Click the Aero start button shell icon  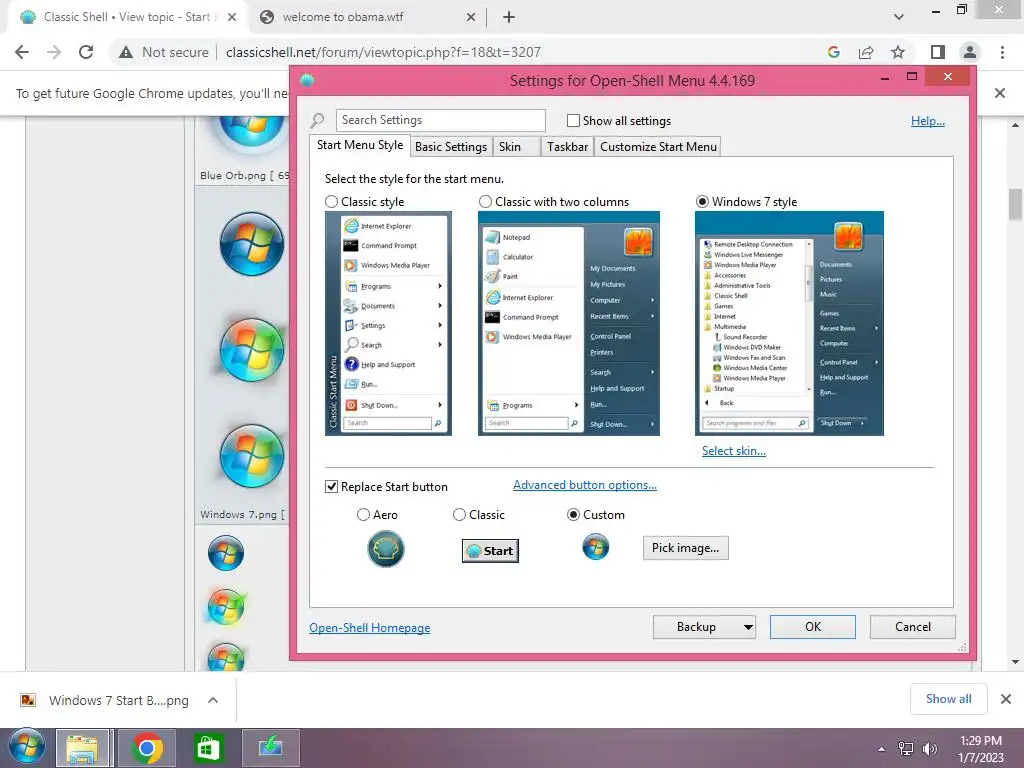coord(386,549)
